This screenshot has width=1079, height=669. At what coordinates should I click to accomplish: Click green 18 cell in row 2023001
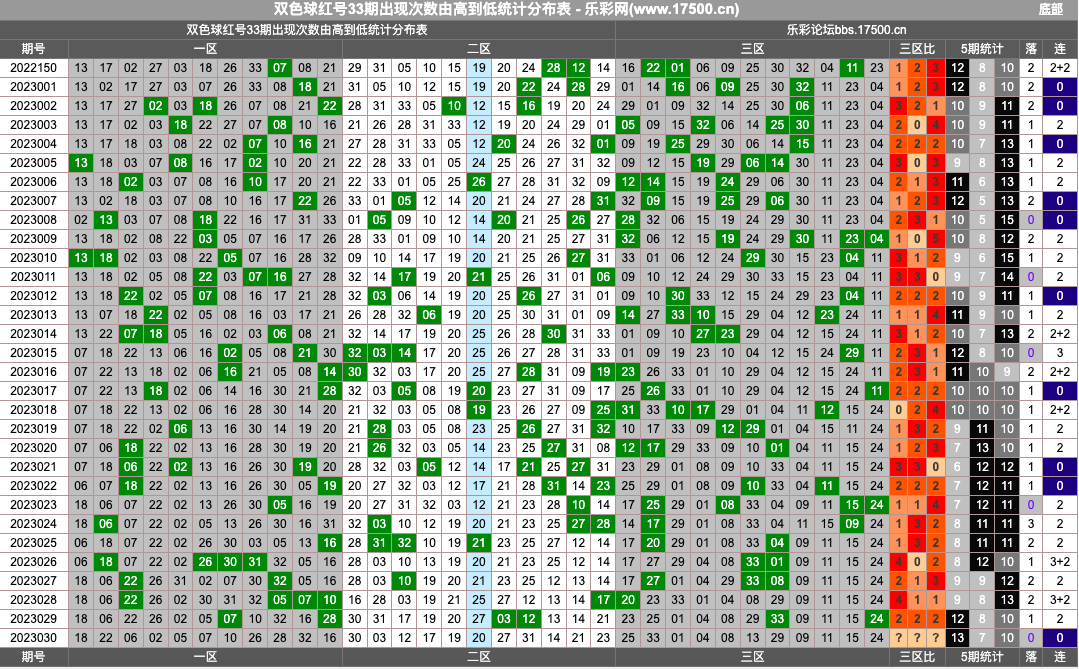(305, 87)
